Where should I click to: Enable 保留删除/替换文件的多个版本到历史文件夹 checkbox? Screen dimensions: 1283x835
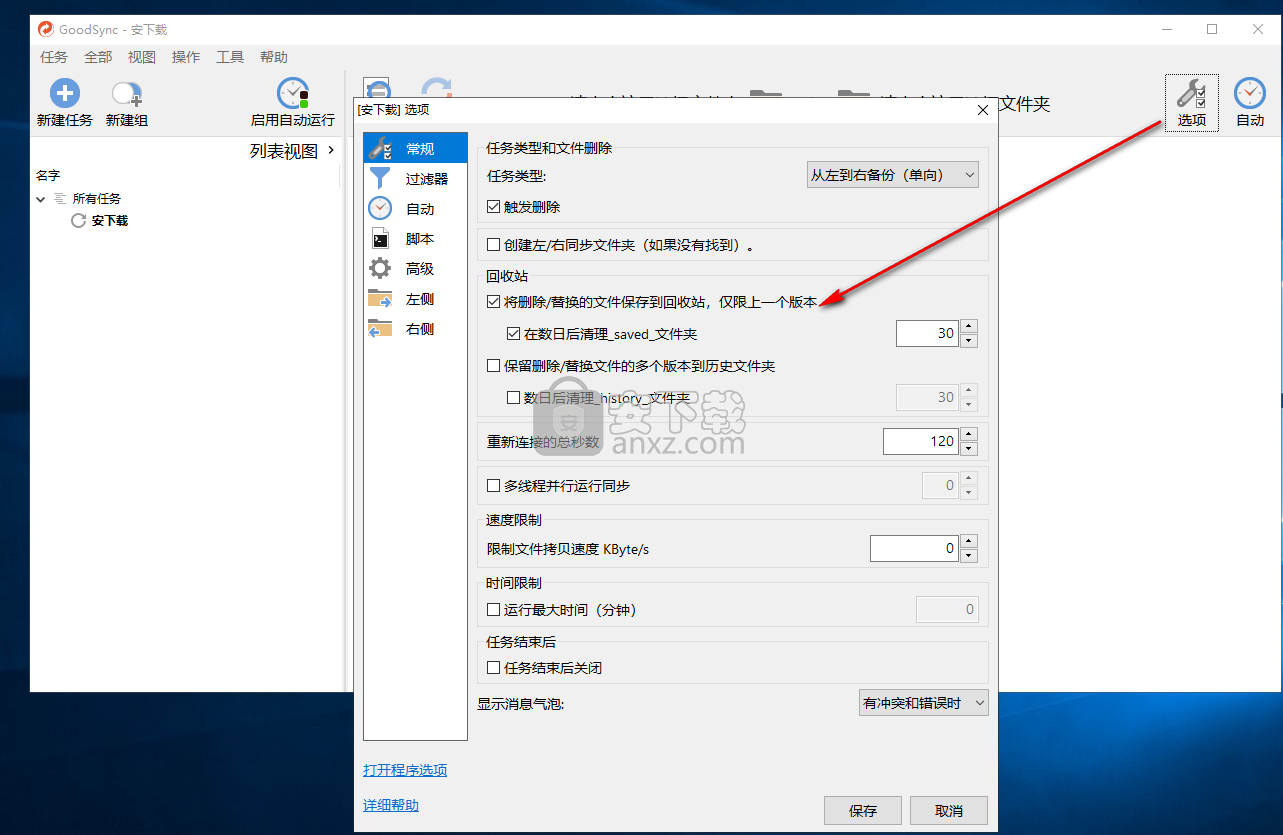[x=493, y=366]
